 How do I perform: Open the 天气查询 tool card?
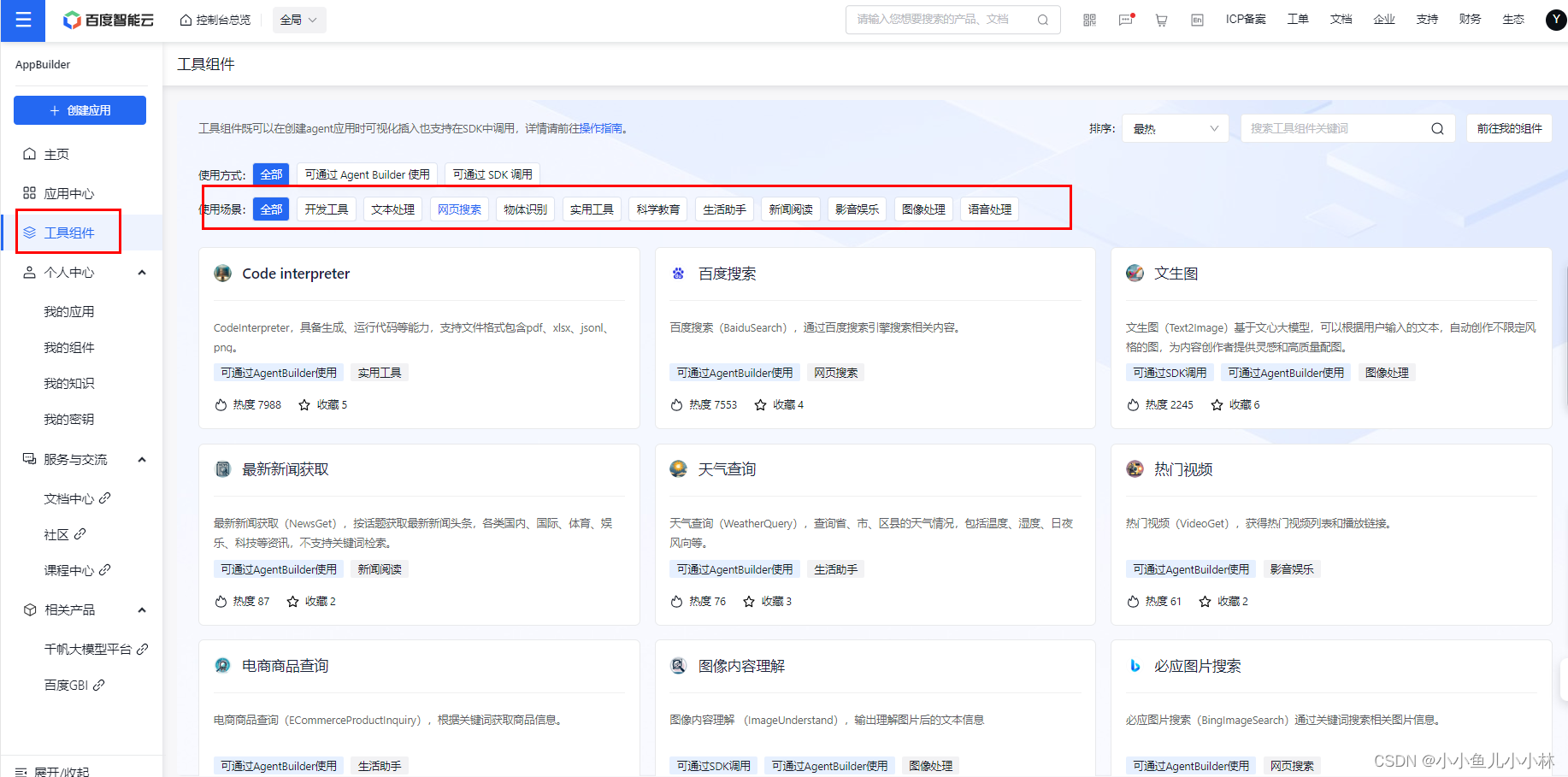[x=875, y=534]
